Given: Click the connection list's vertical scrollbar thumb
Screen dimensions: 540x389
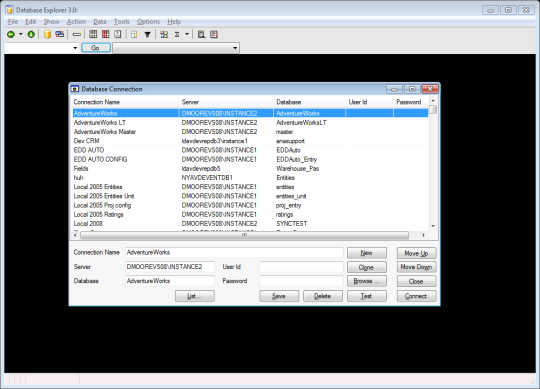Looking at the screenshot, I should [433, 109].
